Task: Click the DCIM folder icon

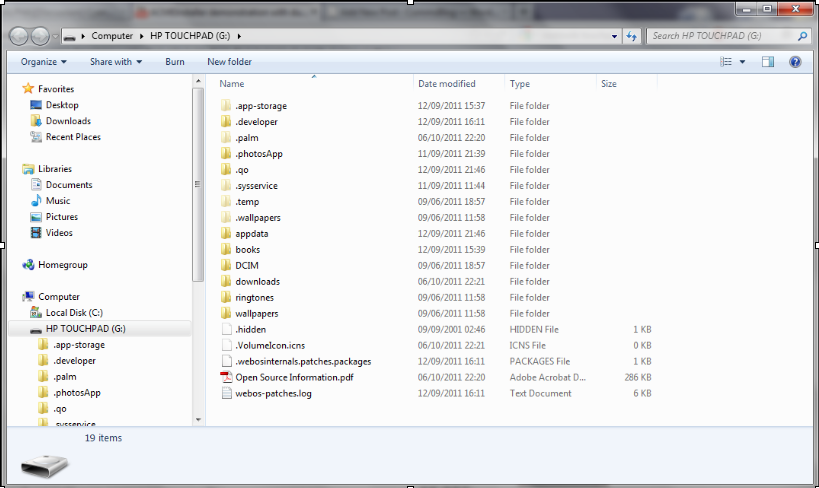Action: [x=226, y=265]
